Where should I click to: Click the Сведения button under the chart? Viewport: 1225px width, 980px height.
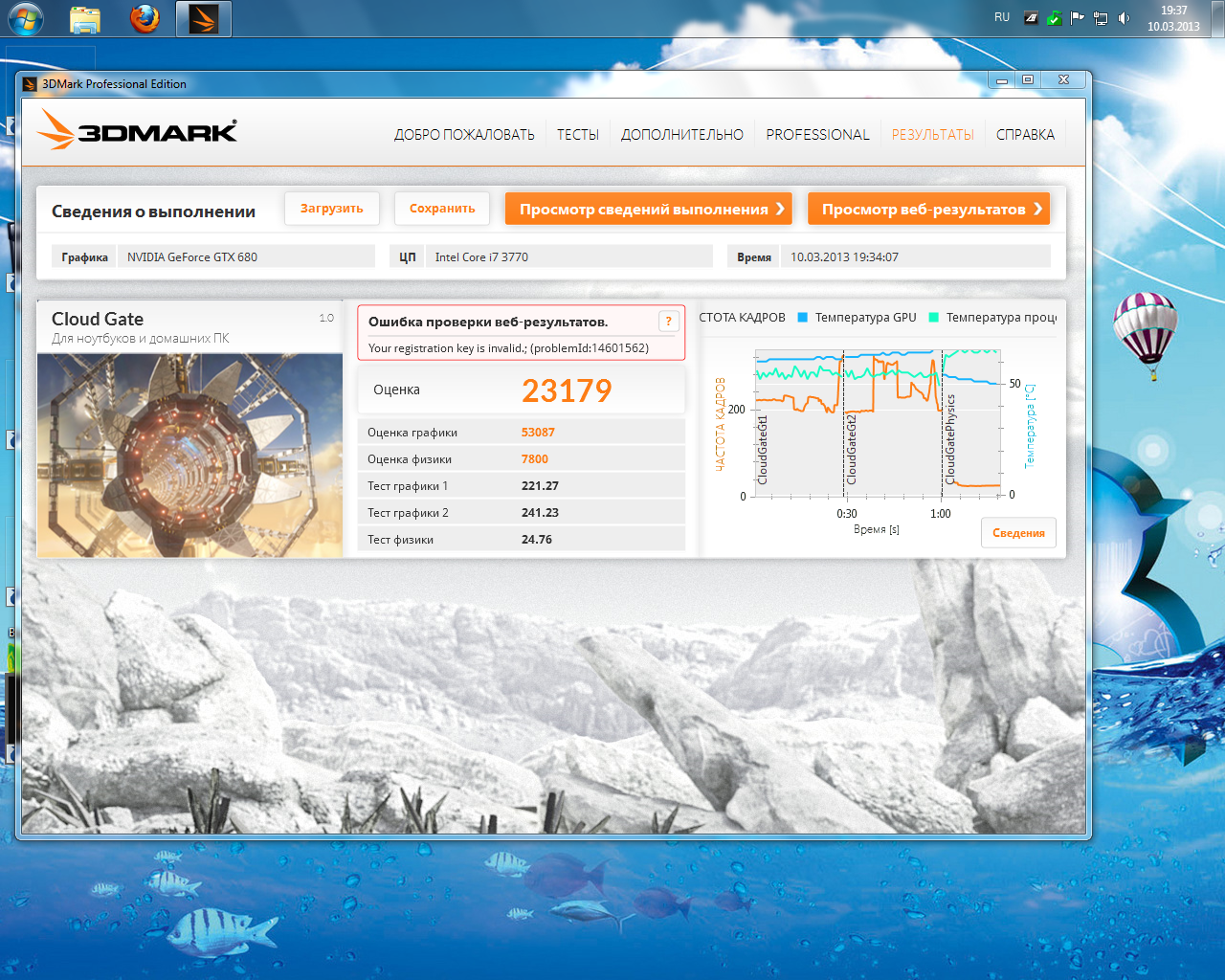click(x=1018, y=533)
